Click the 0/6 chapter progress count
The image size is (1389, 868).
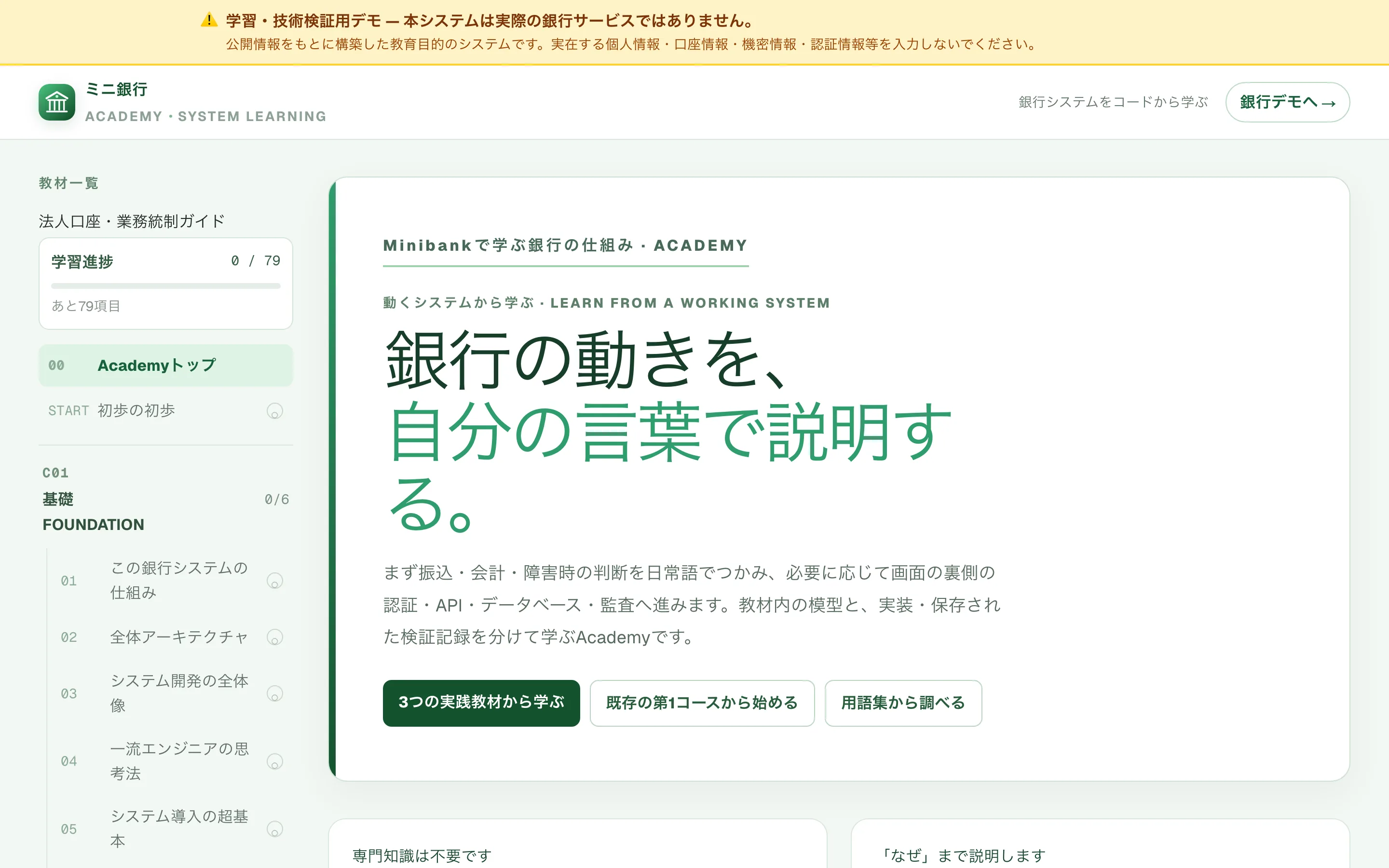tap(277, 500)
